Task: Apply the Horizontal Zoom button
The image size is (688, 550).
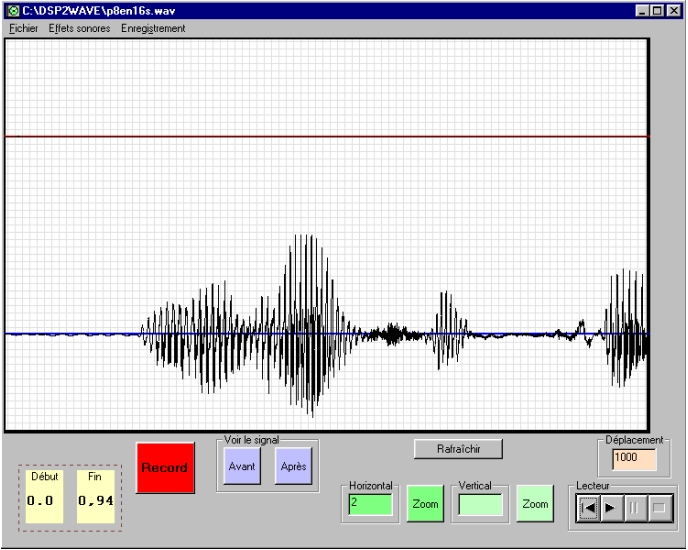Action: [x=425, y=504]
